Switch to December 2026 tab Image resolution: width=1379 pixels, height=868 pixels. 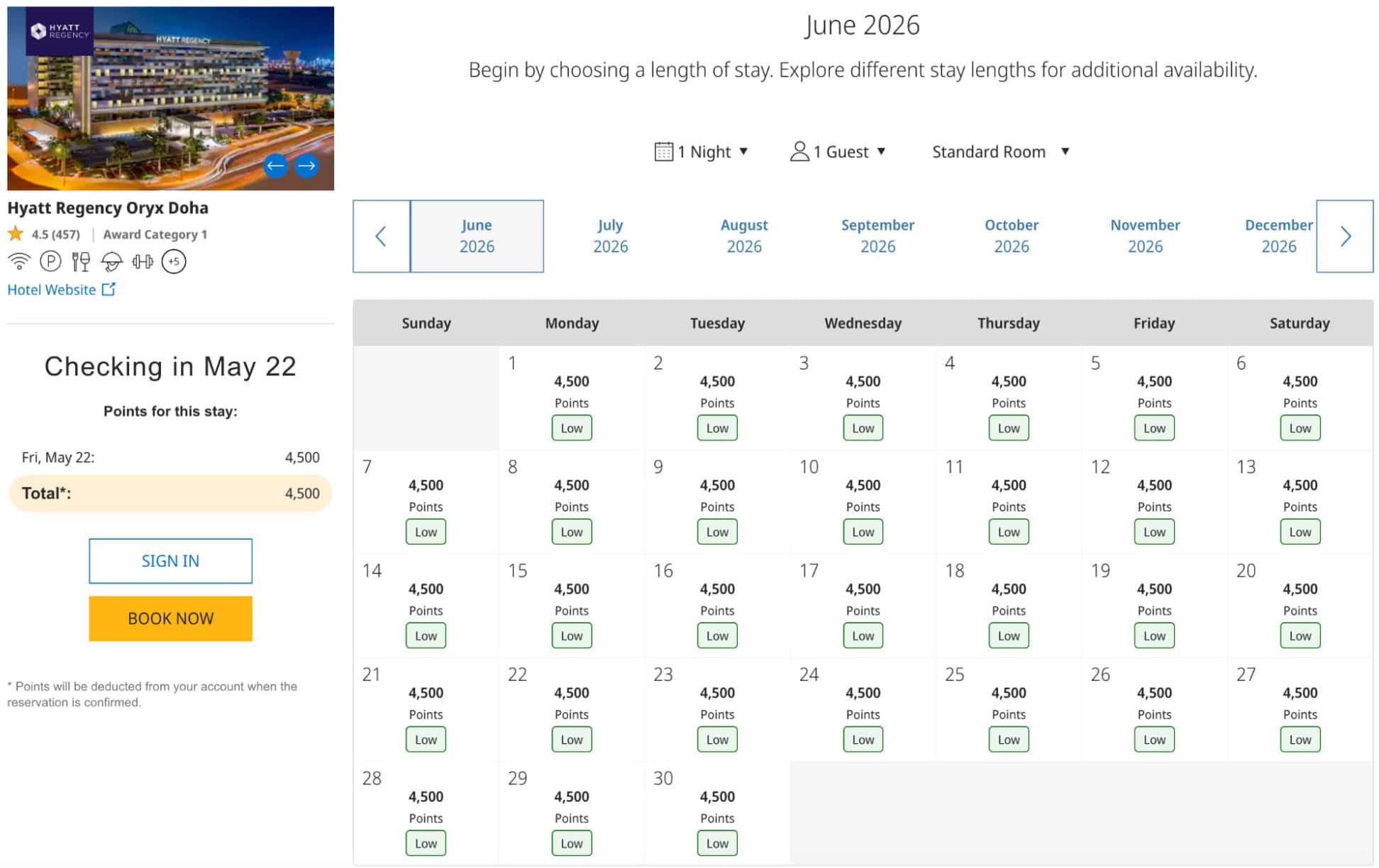click(1278, 236)
